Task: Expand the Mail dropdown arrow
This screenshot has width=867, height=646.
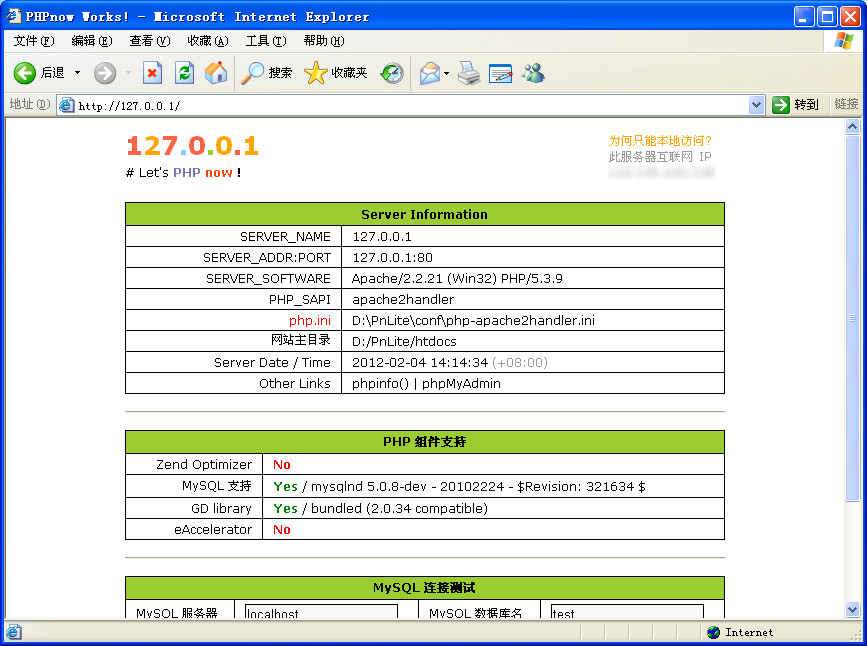Action: (446, 73)
